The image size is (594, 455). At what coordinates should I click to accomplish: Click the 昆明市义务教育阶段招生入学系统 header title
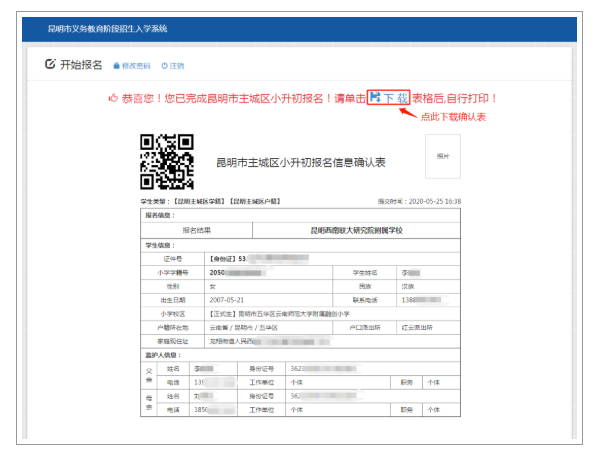click(x=108, y=29)
